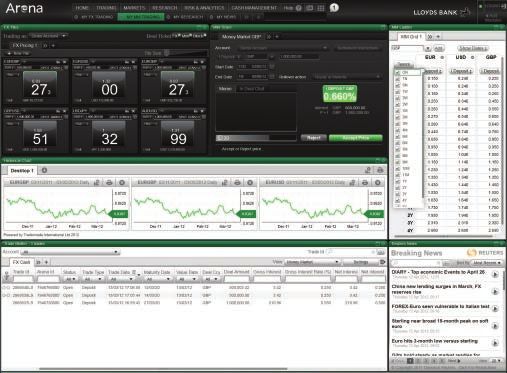Open the Help question mark icon
The image size is (507, 373).
[299, 8]
